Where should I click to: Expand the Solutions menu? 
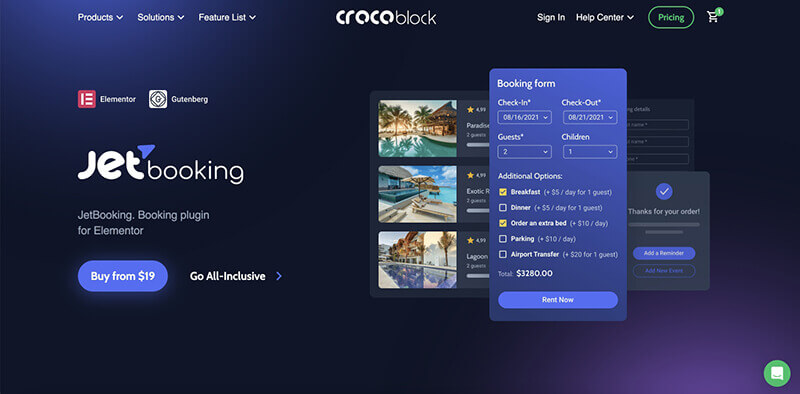pyautogui.click(x=161, y=17)
